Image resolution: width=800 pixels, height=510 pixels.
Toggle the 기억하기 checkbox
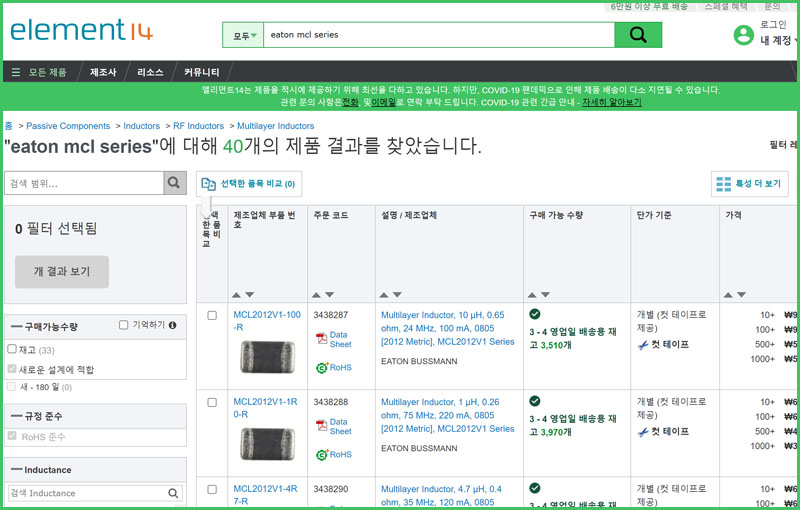pos(123,325)
